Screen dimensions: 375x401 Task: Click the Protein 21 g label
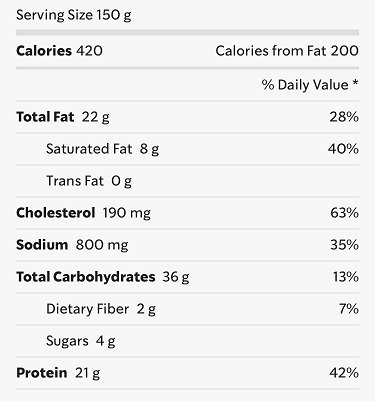click(58, 373)
